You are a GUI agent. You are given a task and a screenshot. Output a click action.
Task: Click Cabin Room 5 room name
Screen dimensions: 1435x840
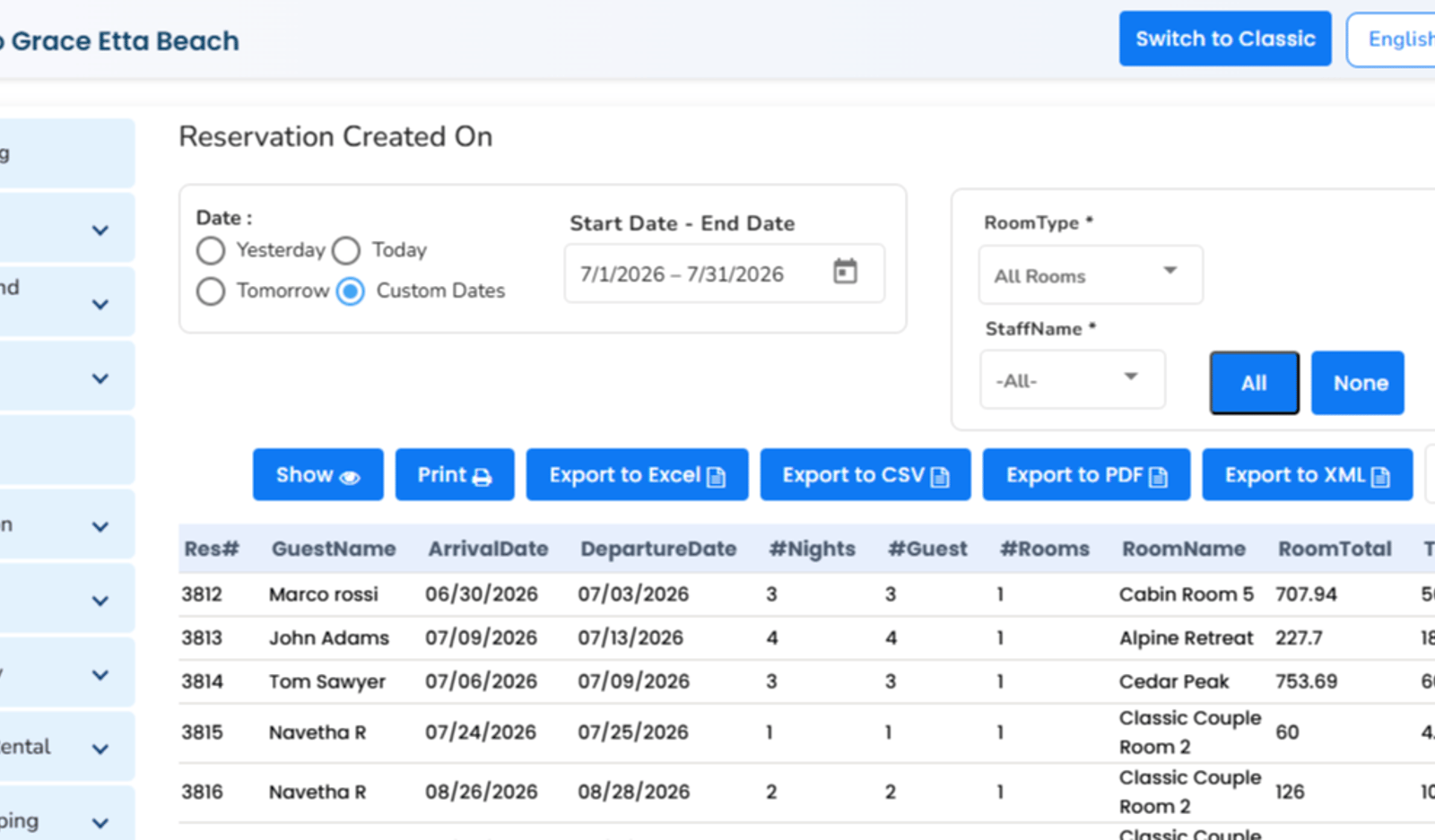1187,594
